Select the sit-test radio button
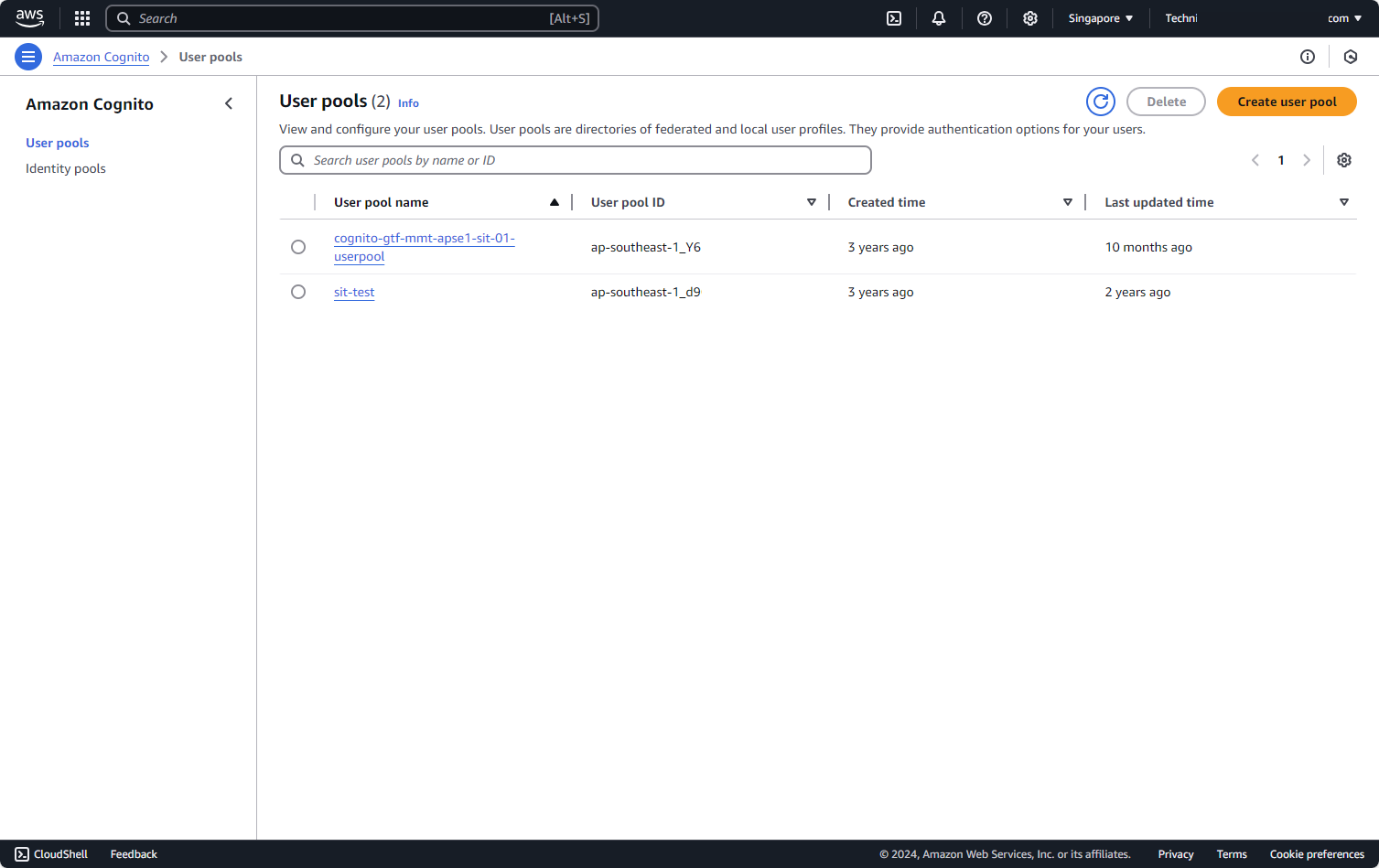This screenshot has width=1379, height=868. (298, 292)
